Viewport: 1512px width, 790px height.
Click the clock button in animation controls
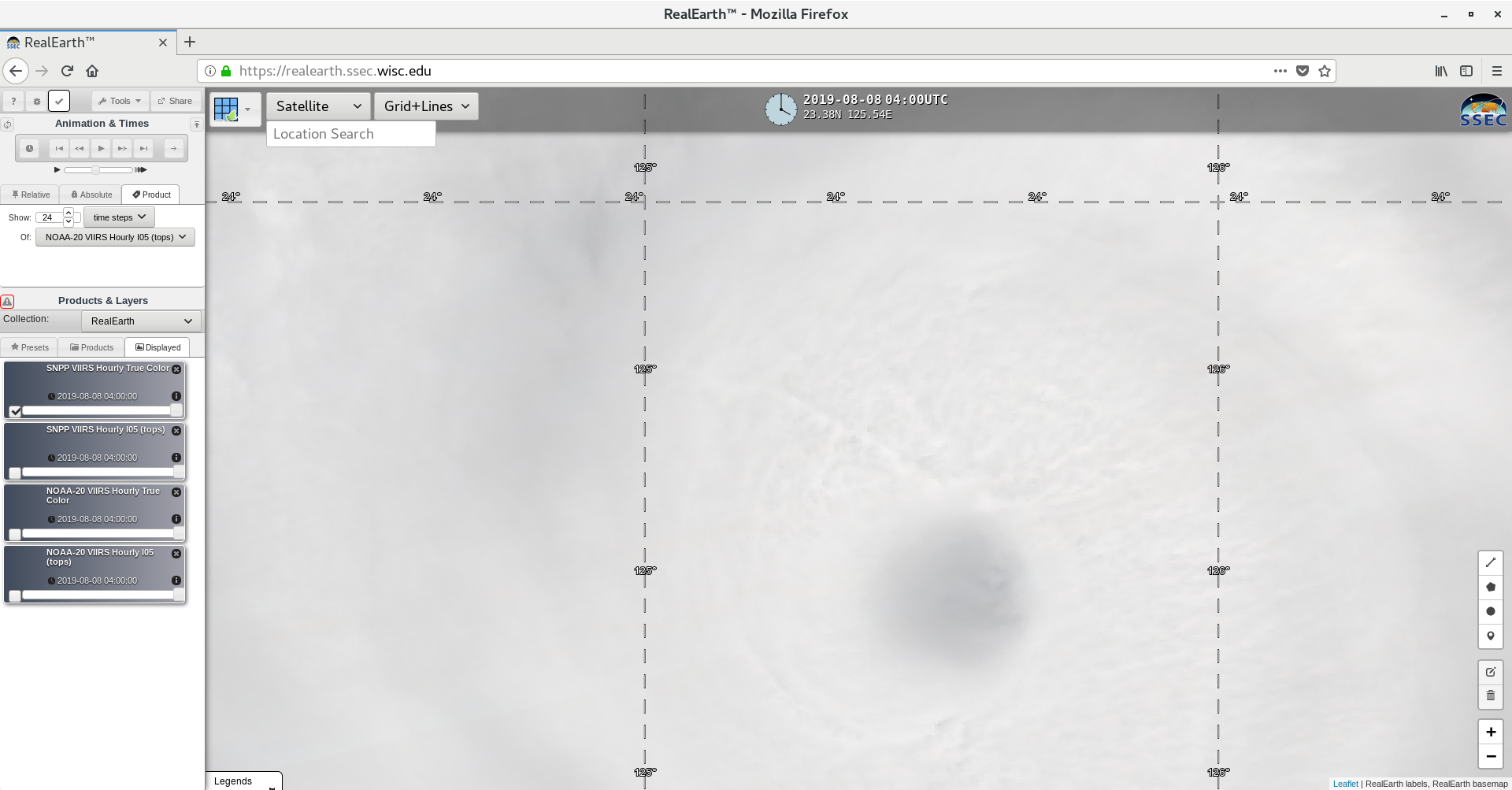(x=29, y=148)
